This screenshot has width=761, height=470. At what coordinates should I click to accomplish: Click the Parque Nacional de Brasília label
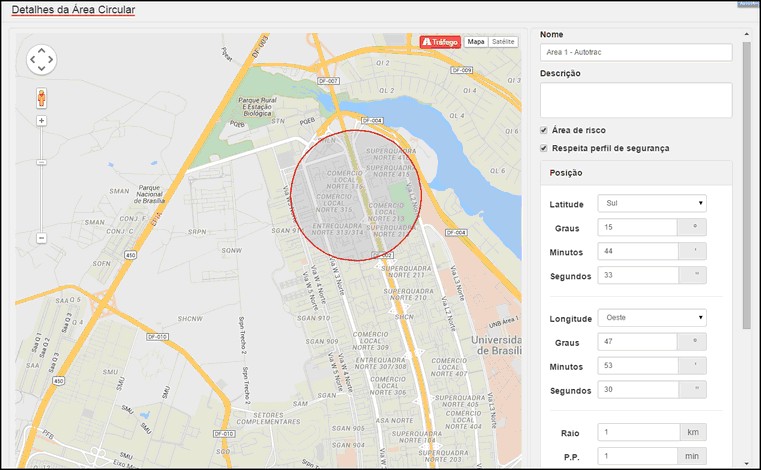point(149,194)
